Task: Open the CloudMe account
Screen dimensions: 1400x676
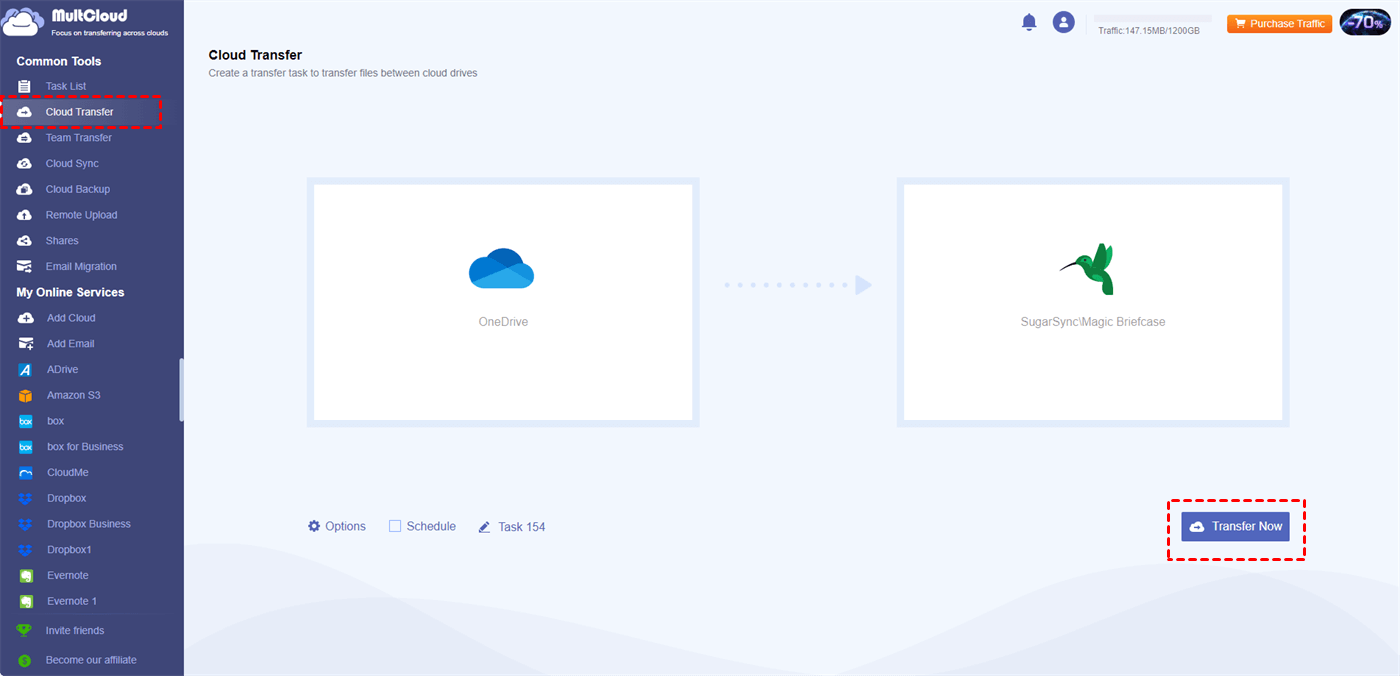Action: pos(68,473)
